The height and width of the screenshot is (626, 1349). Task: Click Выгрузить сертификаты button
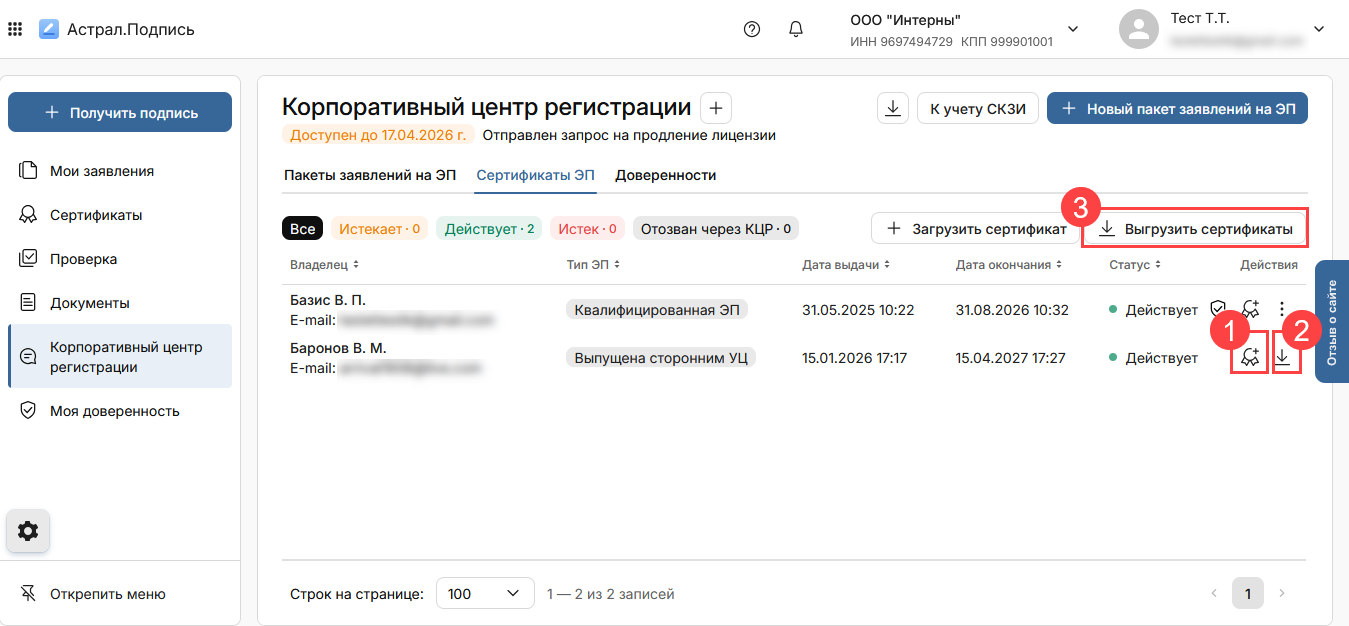pyautogui.click(x=1196, y=229)
